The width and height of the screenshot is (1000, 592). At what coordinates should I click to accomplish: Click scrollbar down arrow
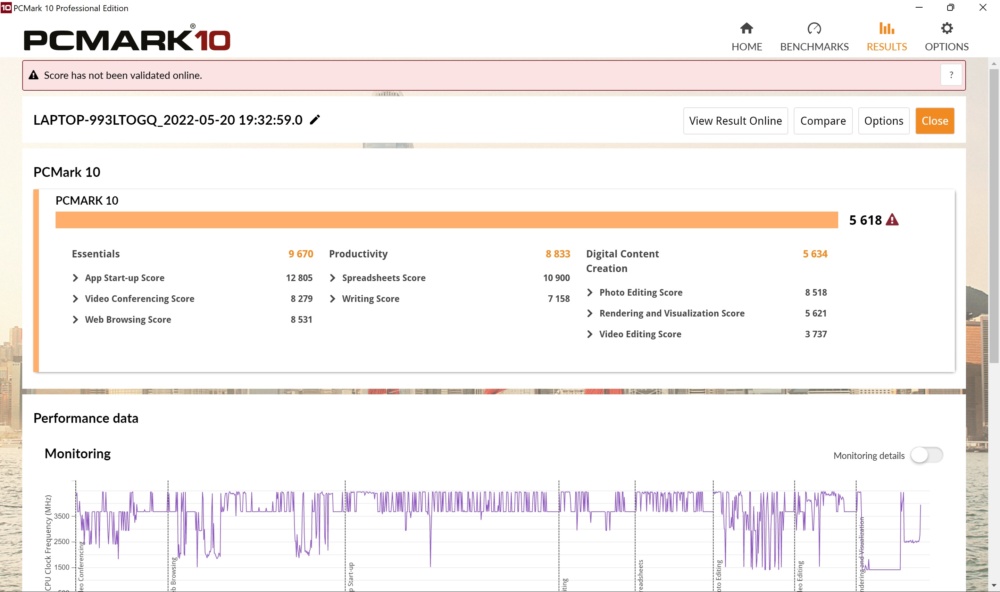[993, 585]
